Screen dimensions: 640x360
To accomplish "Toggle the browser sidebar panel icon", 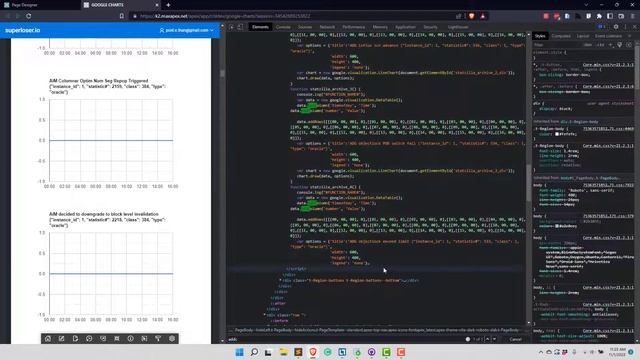I will tap(610, 16).
